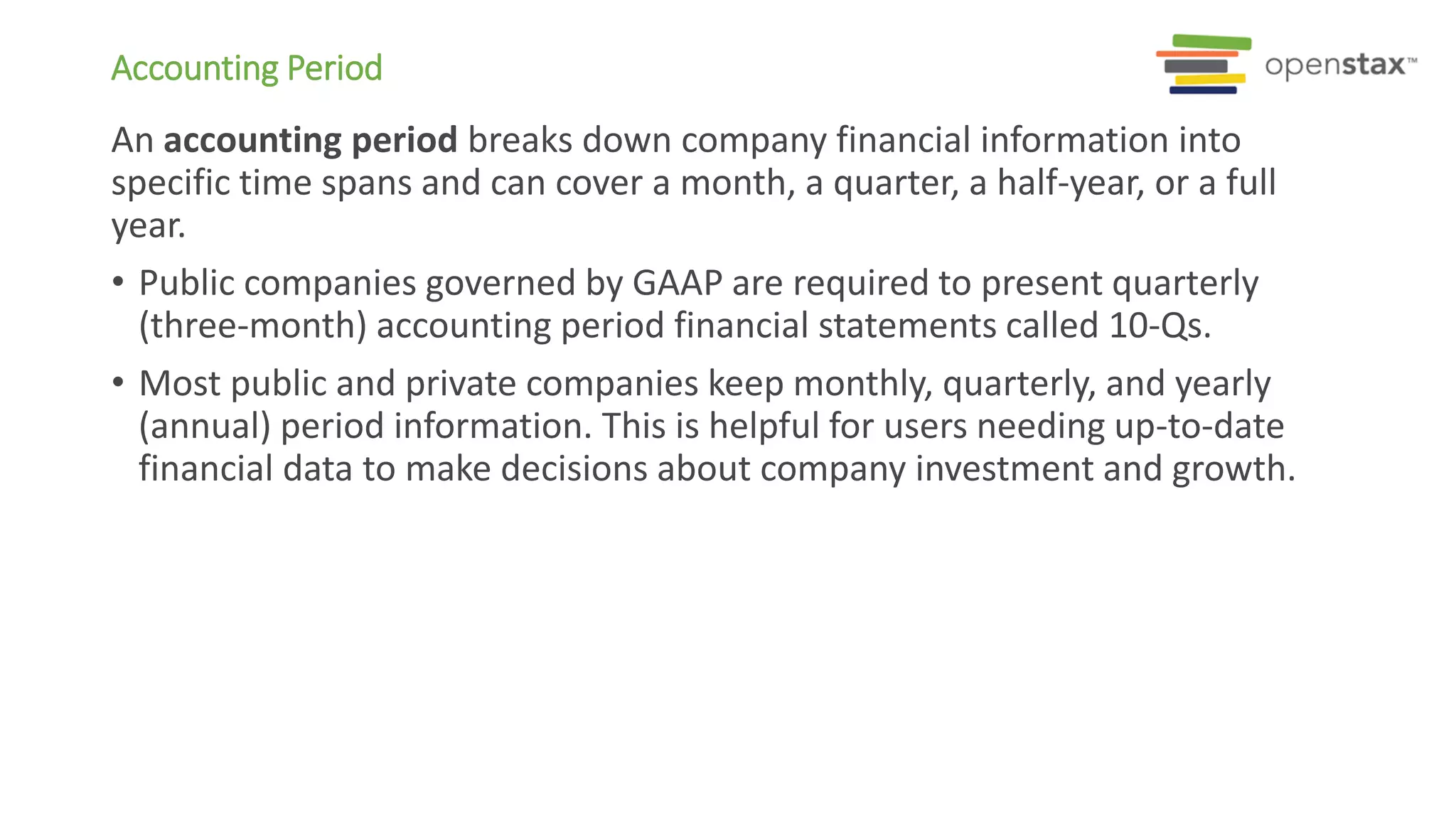Click the yellow bar of the logo
The image size is (1456, 819).
1209,79
